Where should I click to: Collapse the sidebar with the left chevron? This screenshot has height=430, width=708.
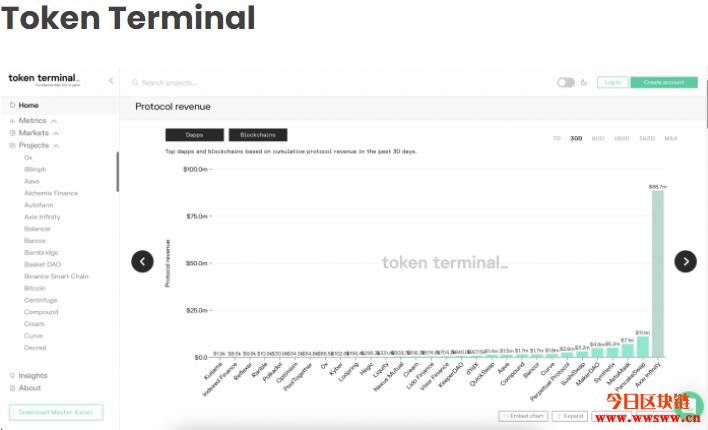pyautogui.click(x=111, y=81)
